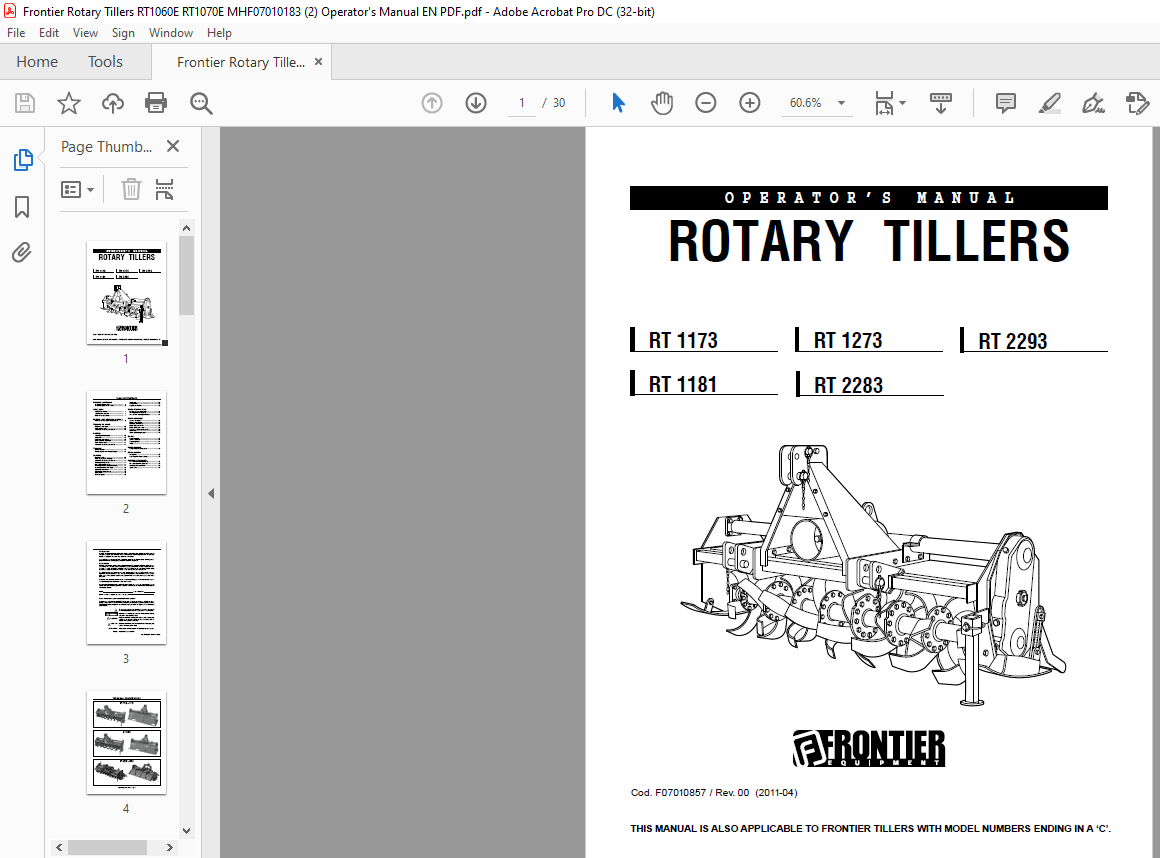Open the Sign document pen icon
The image size is (1160, 858).
[1093, 104]
